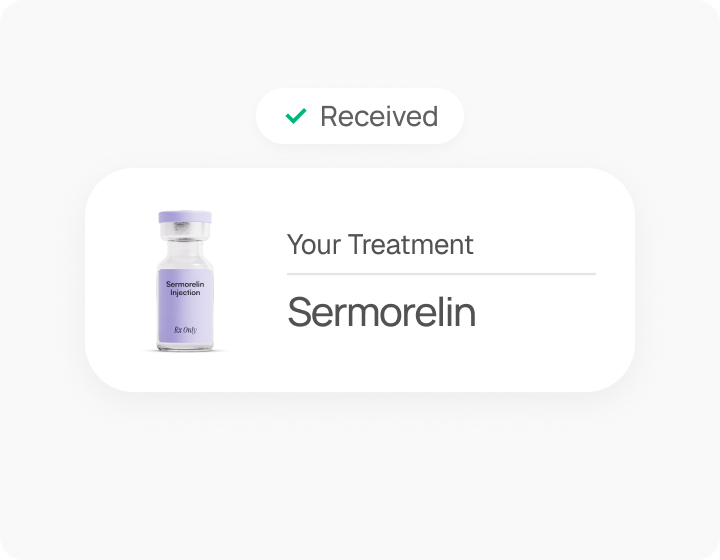720x560 pixels.
Task: Click the large Sermorelin treatment name
Action: point(381,312)
